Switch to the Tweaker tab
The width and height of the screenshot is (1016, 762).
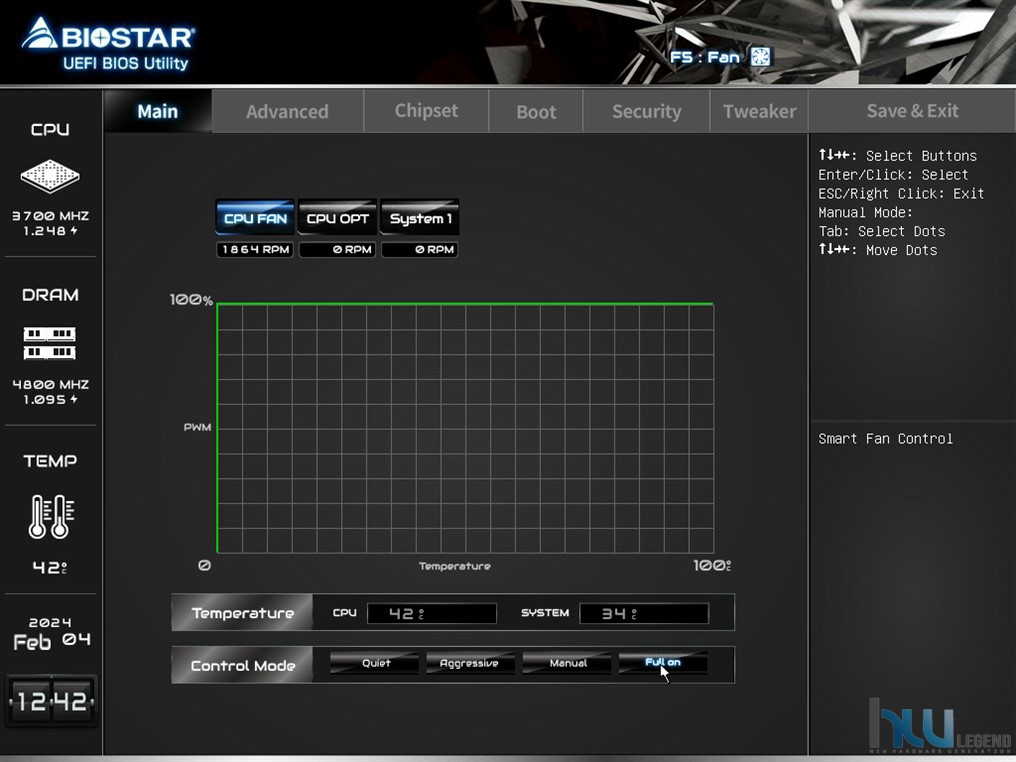(759, 111)
